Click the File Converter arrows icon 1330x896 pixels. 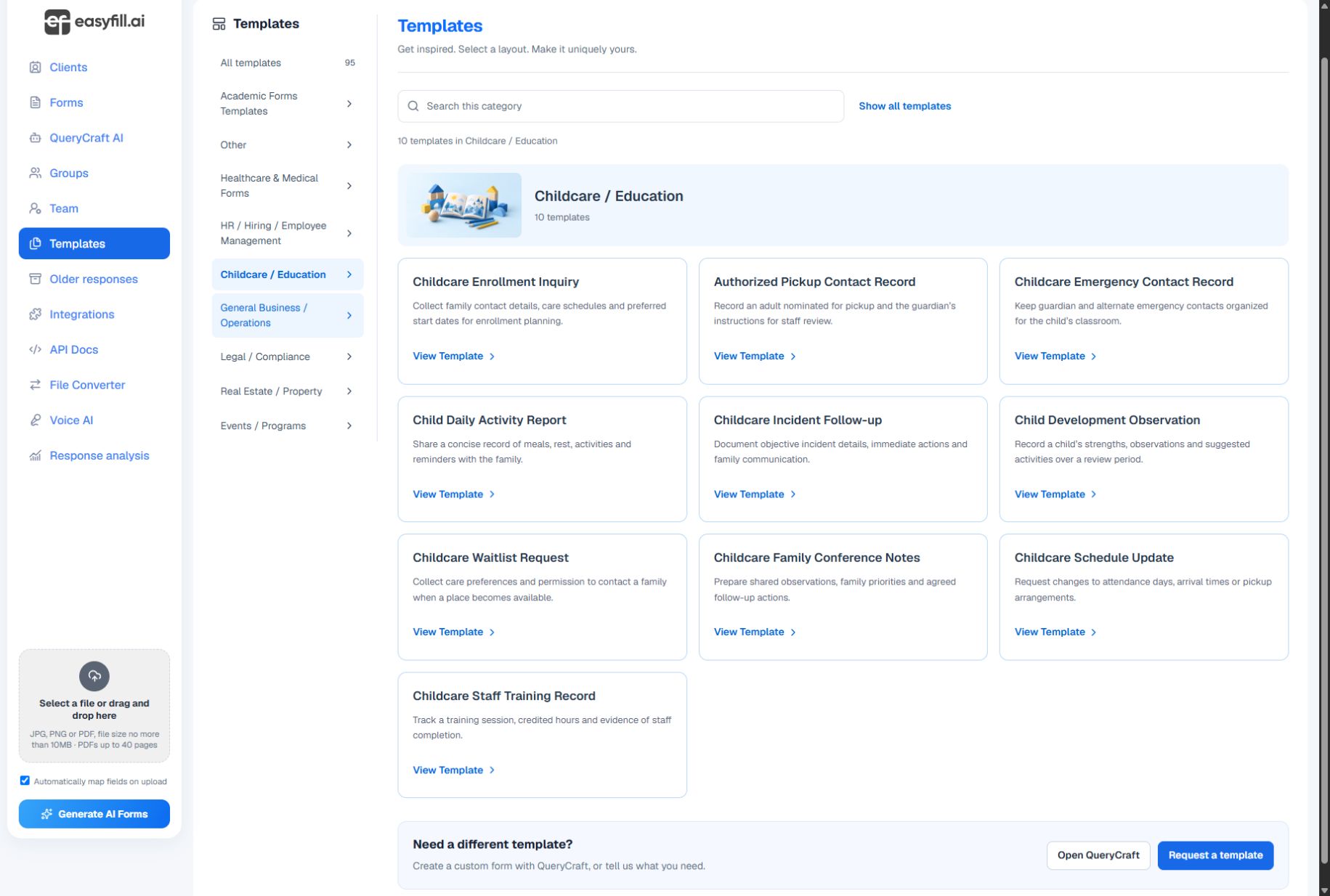(x=35, y=385)
